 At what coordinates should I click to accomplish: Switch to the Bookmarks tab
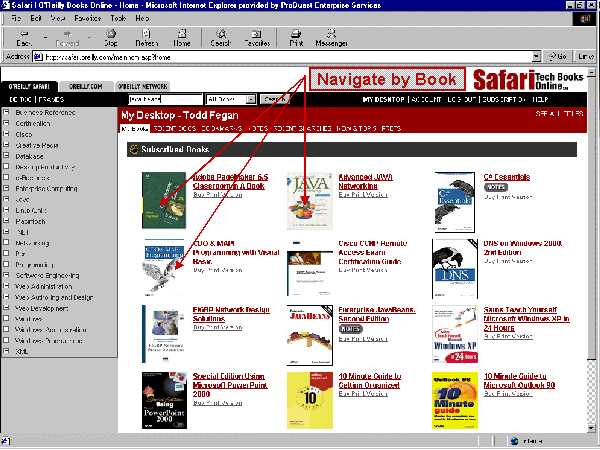point(222,129)
